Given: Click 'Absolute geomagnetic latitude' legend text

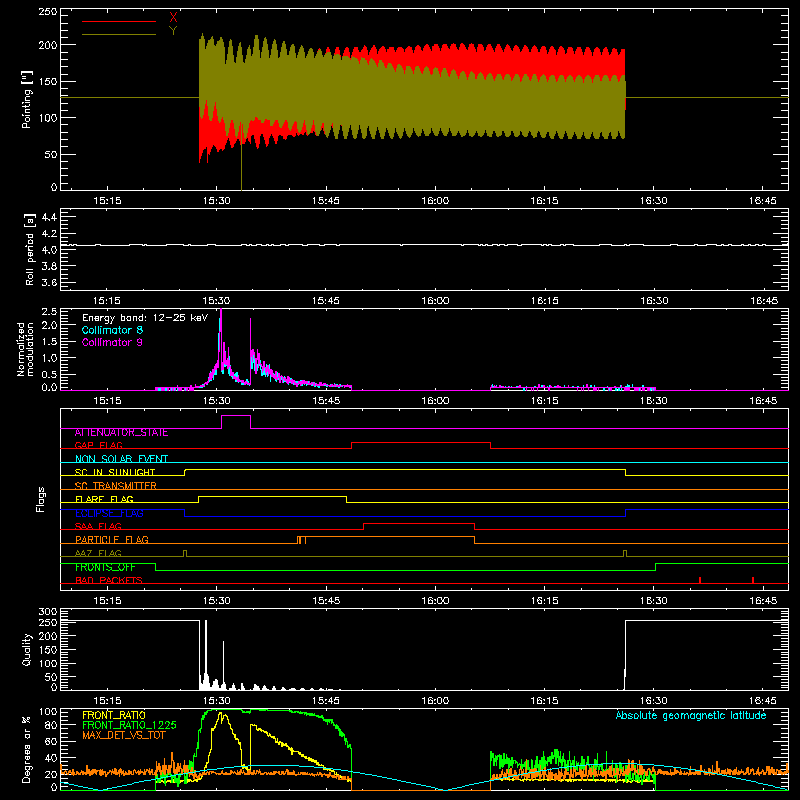Looking at the screenshot, I should coord(691,716).
